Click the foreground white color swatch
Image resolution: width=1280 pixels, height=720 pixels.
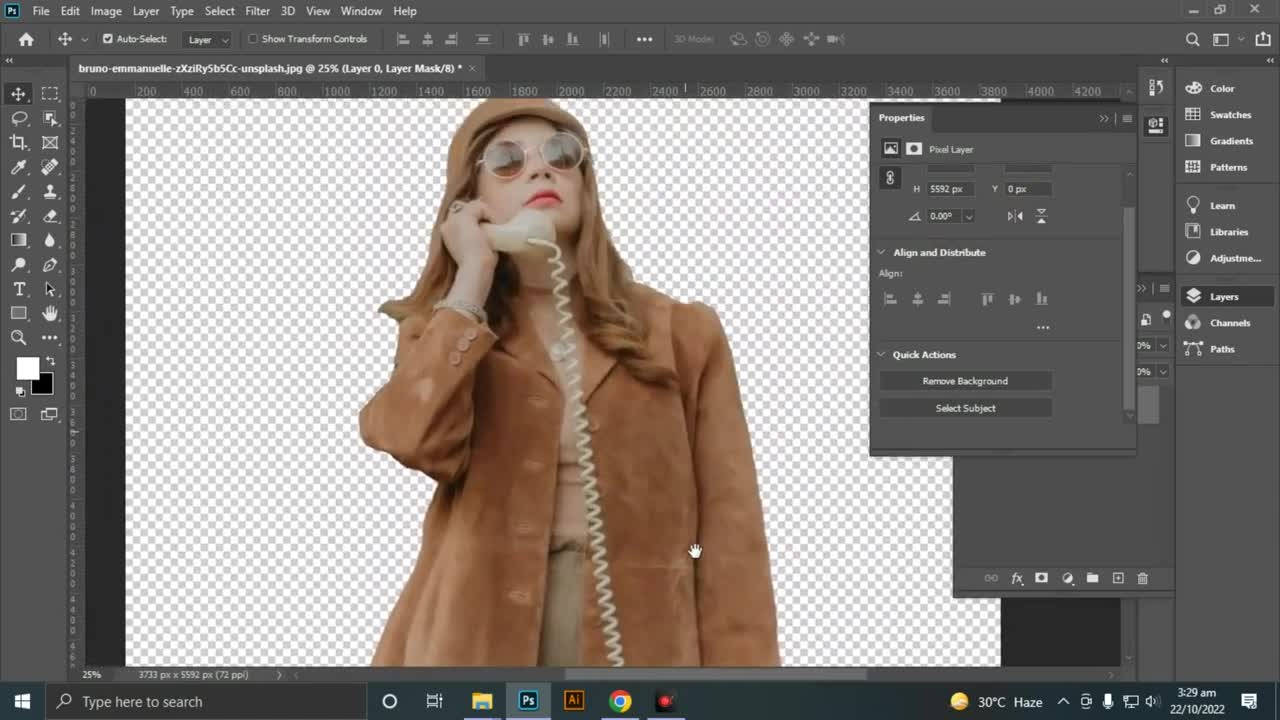coord(27,368)
